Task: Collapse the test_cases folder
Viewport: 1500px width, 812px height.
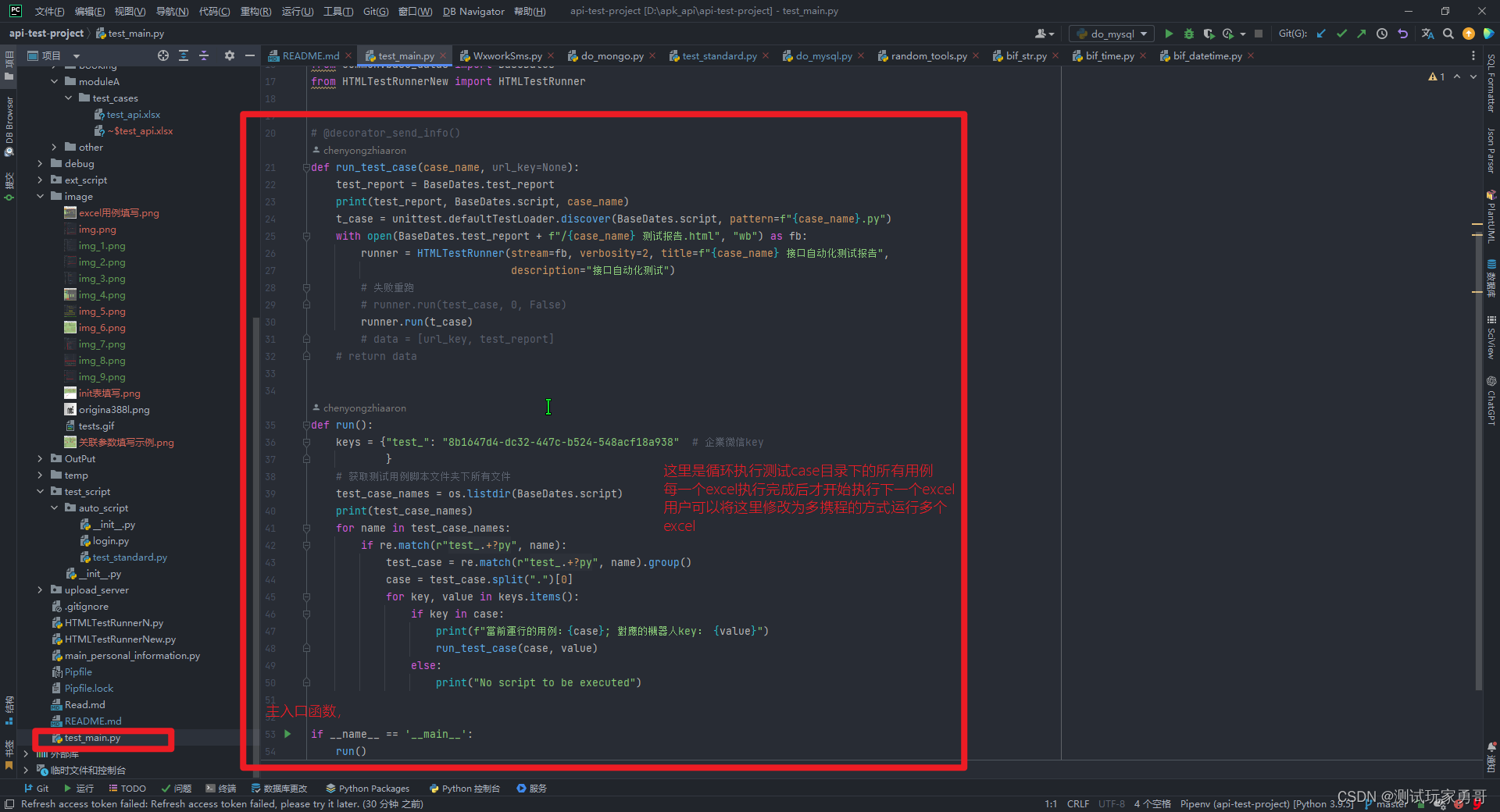Action: click(68, 98)
